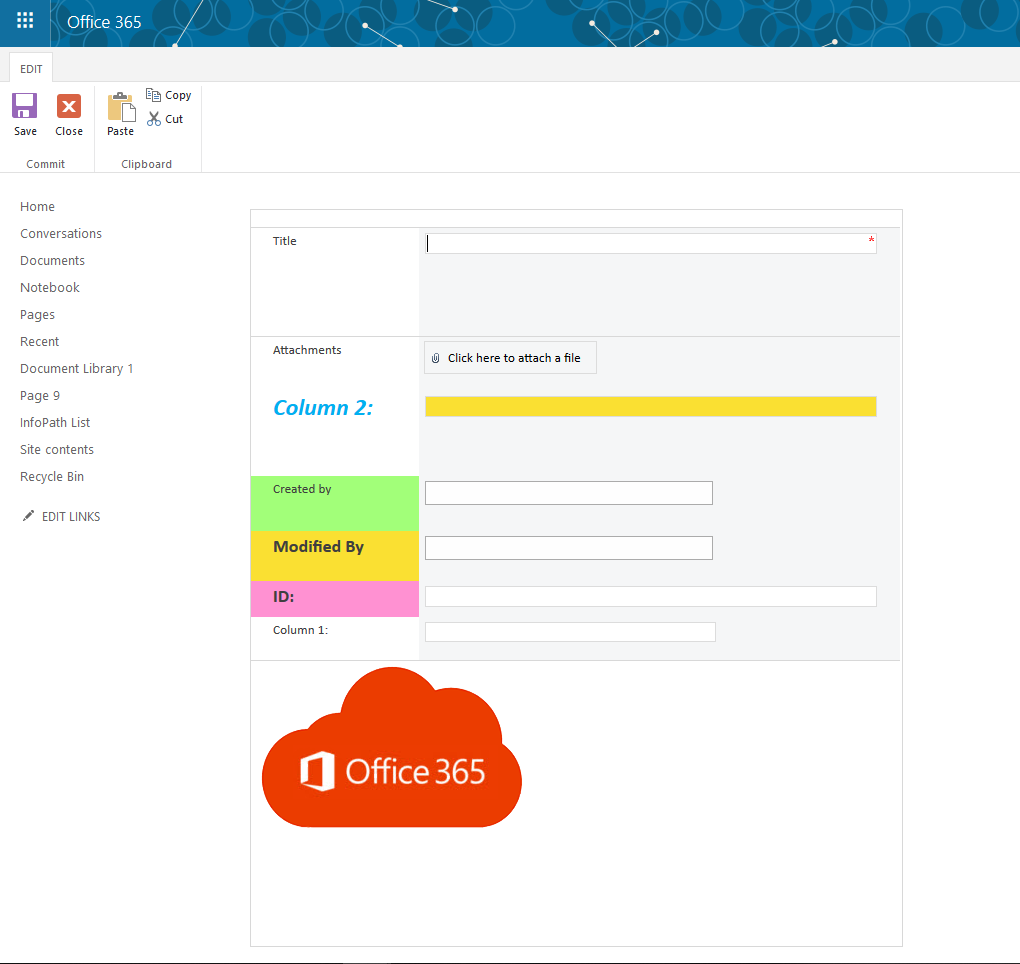Open the InfoPath List link
1020x964 pixels.
[55, 423]
